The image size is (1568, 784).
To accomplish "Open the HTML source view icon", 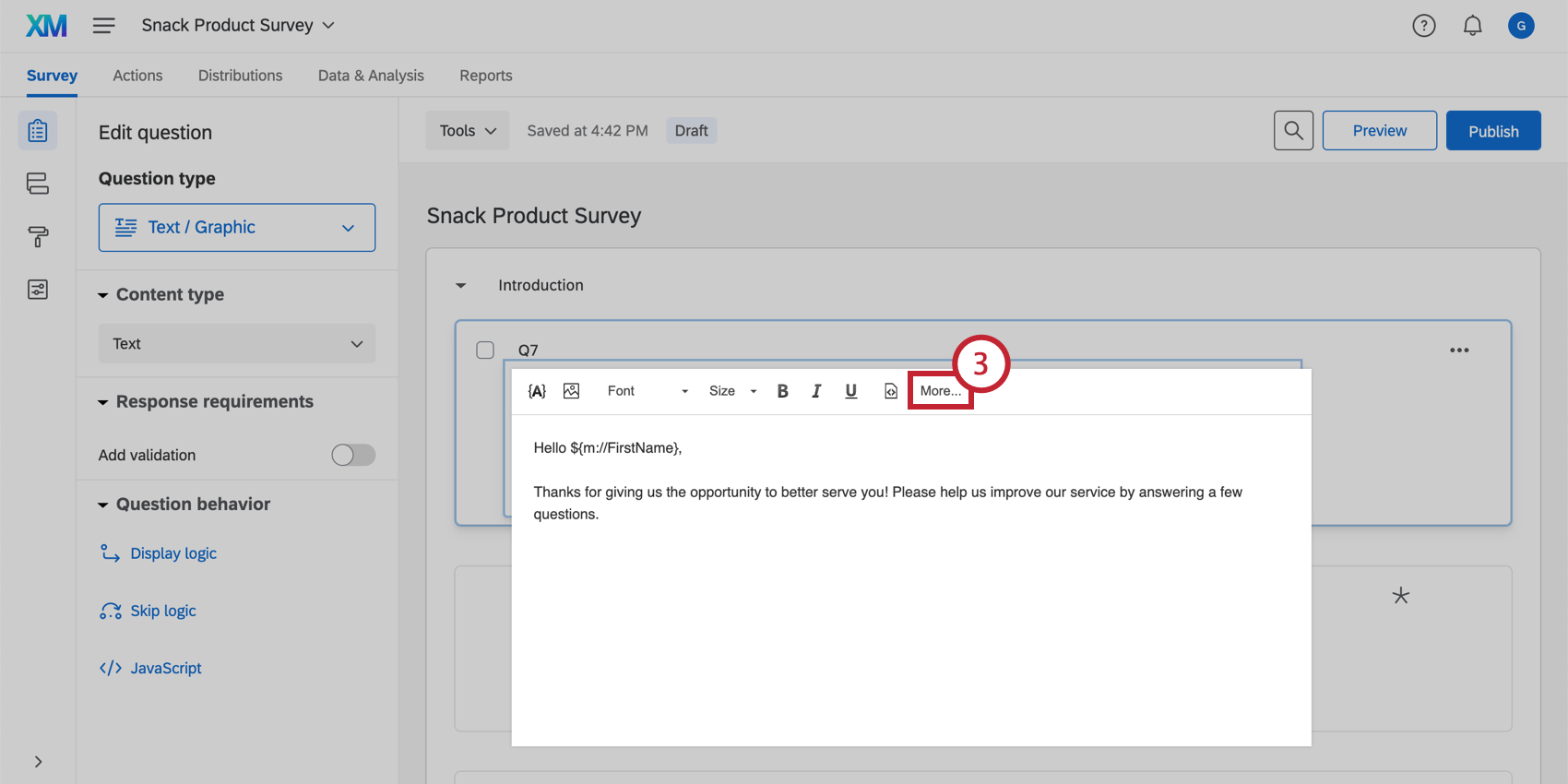I will [890, 391].
